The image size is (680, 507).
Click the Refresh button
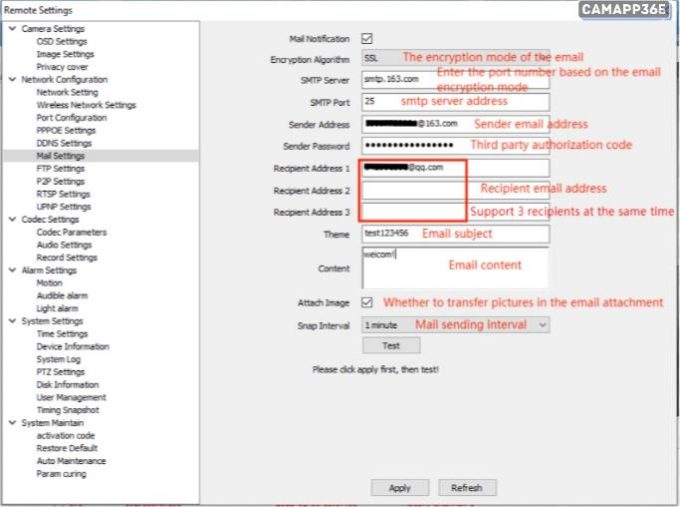[467, 488]
